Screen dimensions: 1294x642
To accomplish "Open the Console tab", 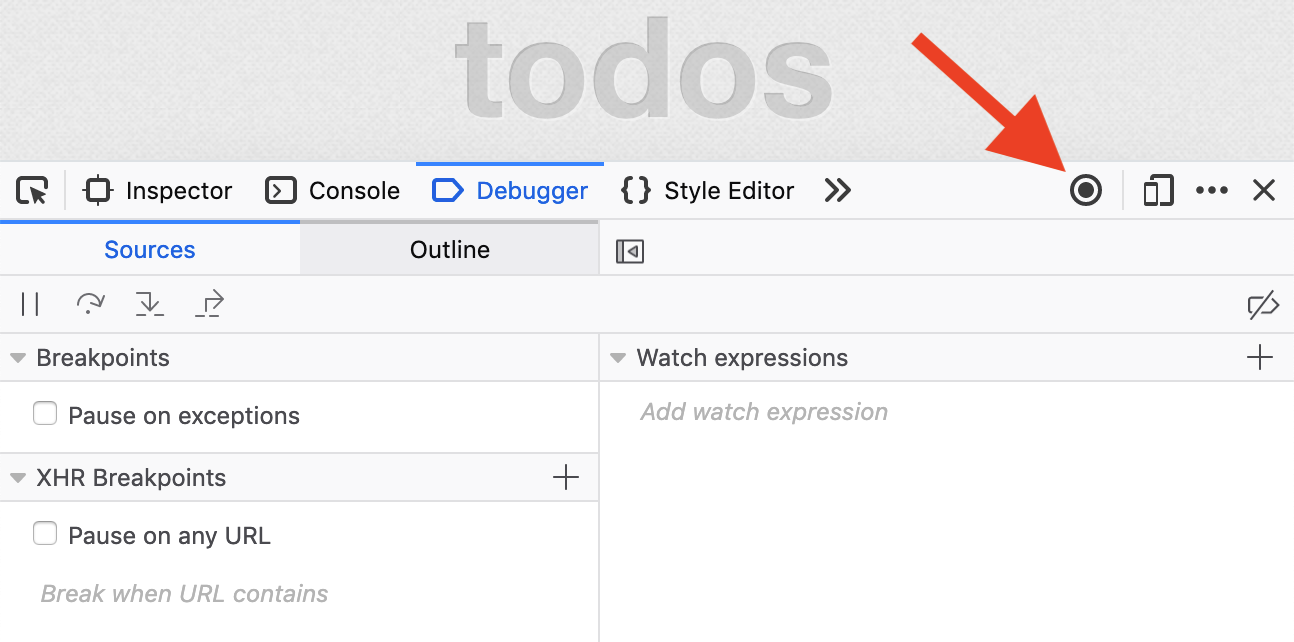I will tap(333, 190).
